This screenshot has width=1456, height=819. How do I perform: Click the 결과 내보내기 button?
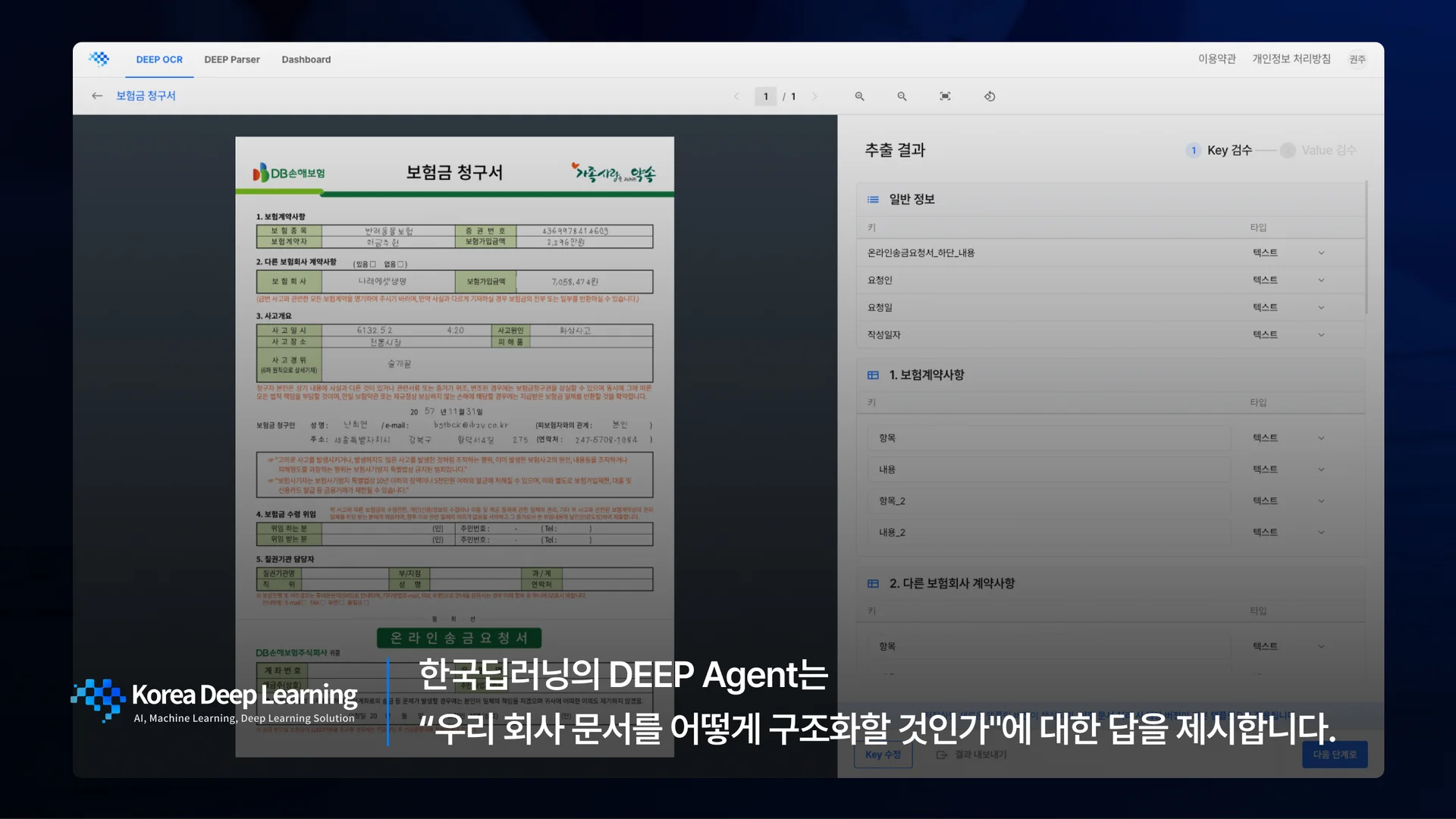pos(971,755)
